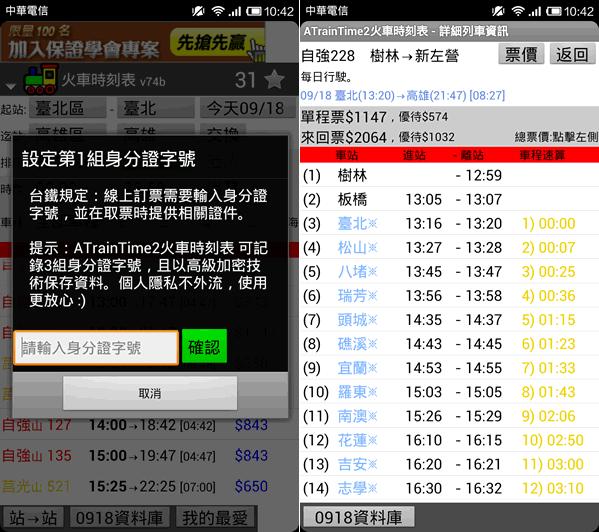The height and width of the screenshot is (532, 599).
Task: Select train row 自強山 135
Action: click(x=149, y=455)
